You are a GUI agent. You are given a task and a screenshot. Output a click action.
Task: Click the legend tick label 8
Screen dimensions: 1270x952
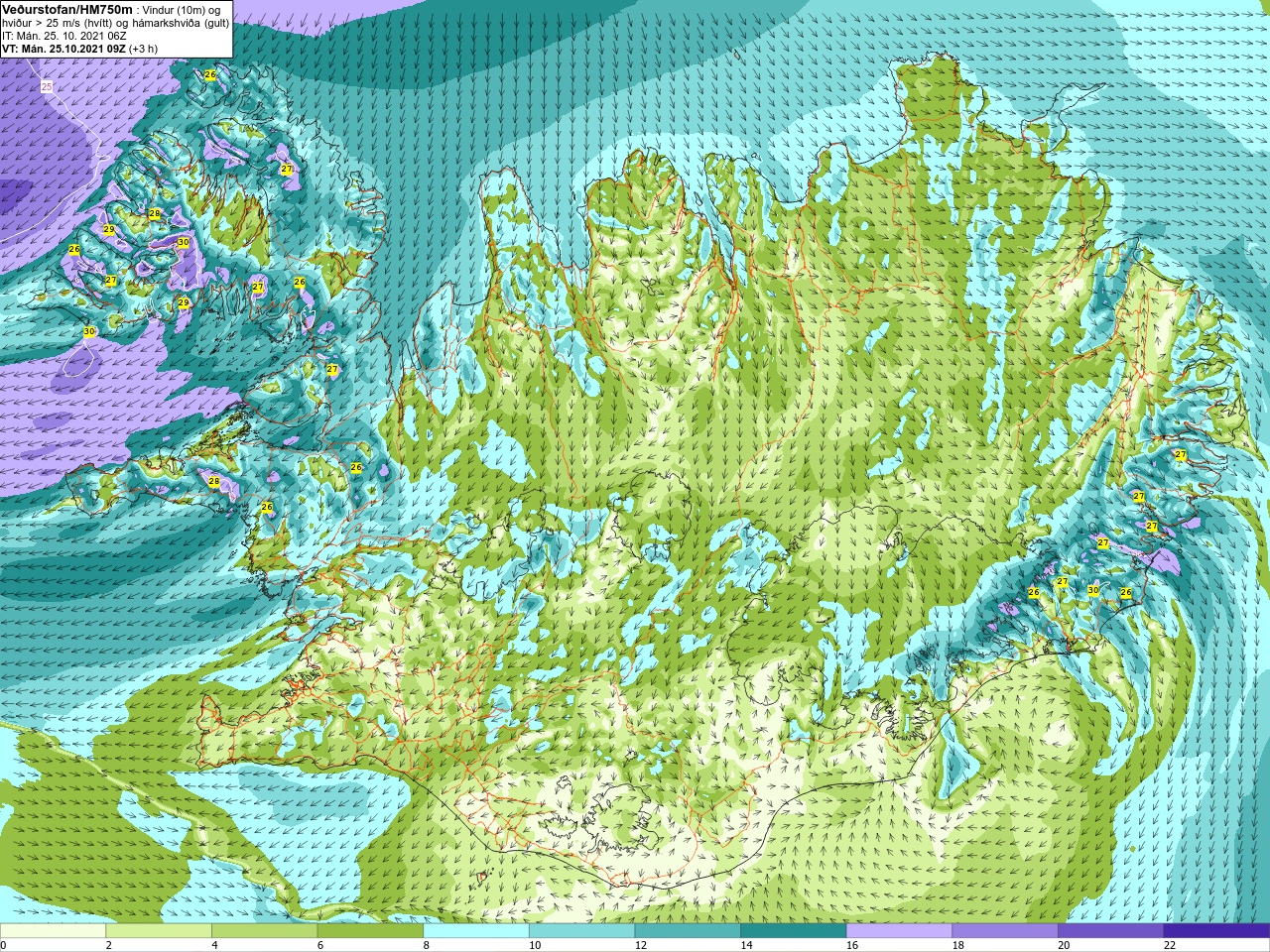click(427, 945)
